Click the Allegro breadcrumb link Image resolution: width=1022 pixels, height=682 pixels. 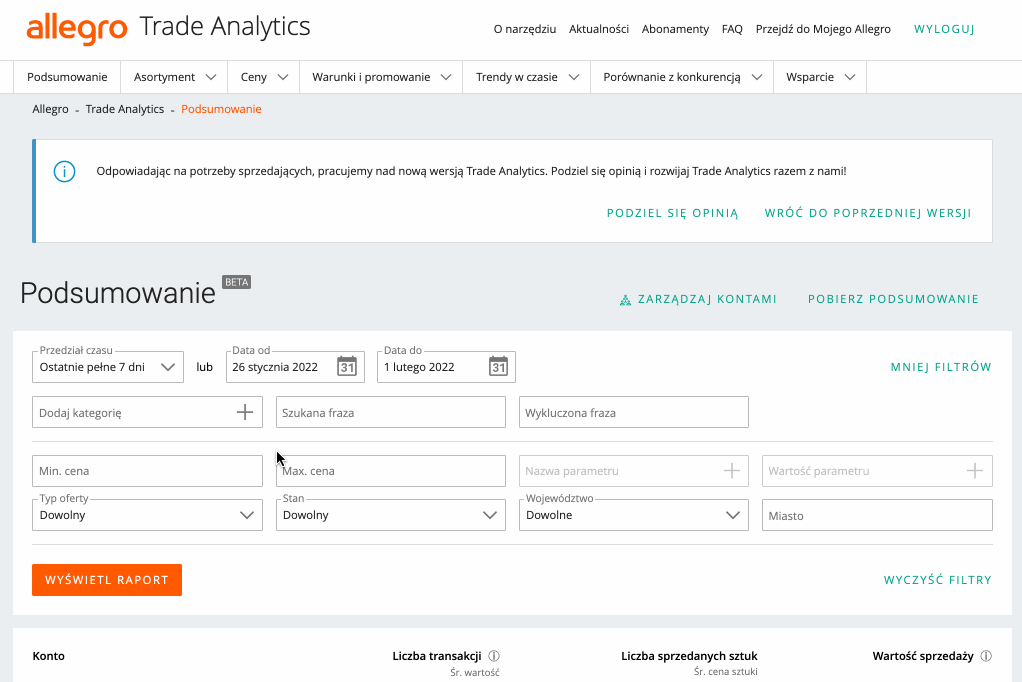click(x=50, y=109)
